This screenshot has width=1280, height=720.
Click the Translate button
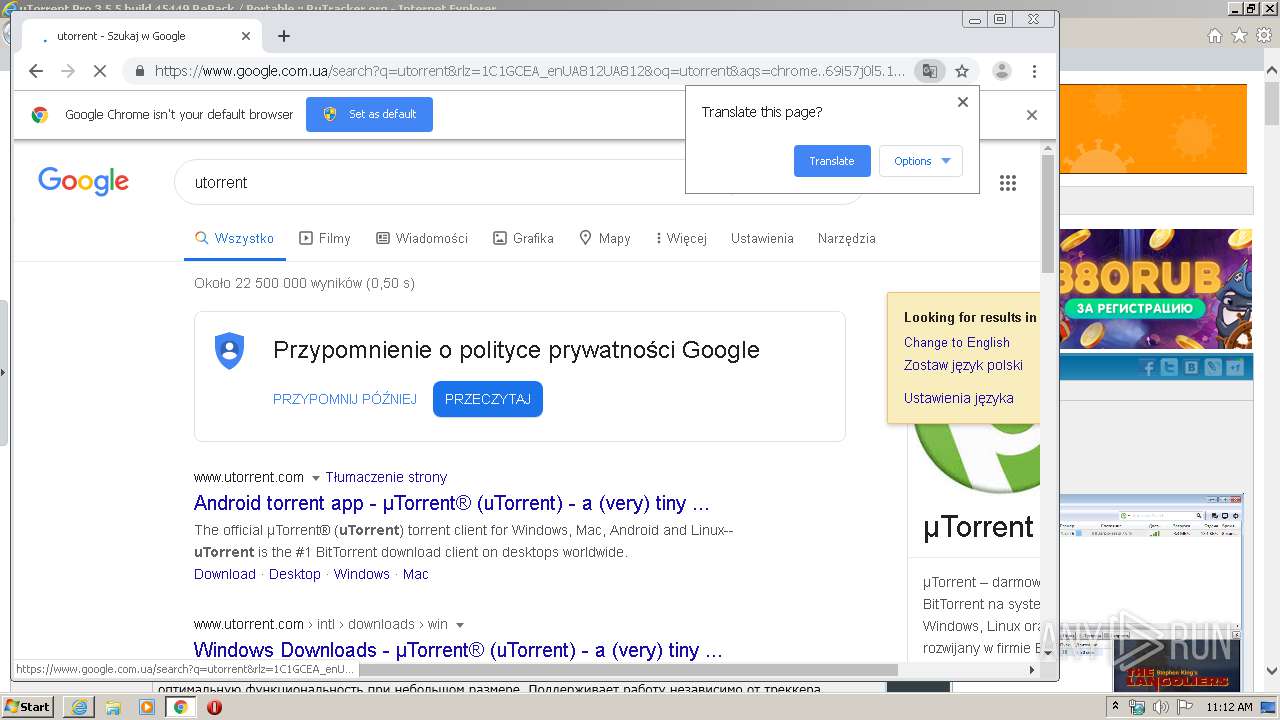[x=832, y=161]
